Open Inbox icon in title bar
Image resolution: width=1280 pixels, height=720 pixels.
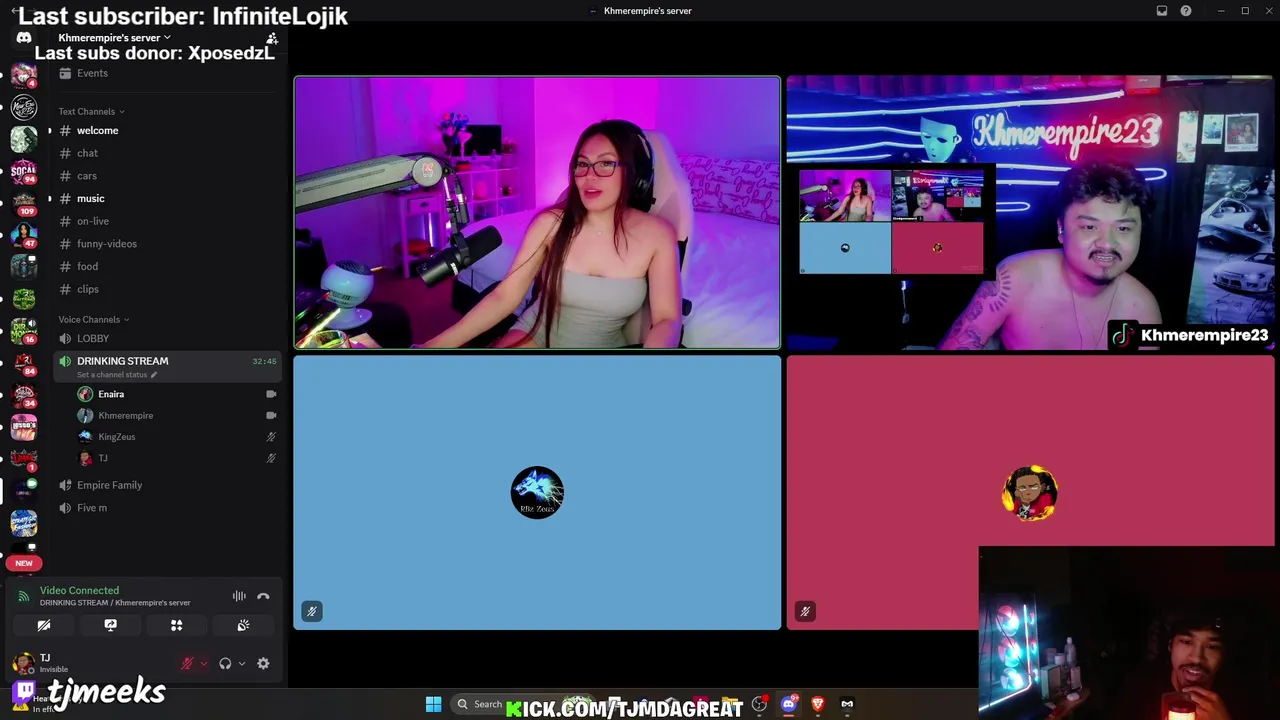click(1162, 11)
